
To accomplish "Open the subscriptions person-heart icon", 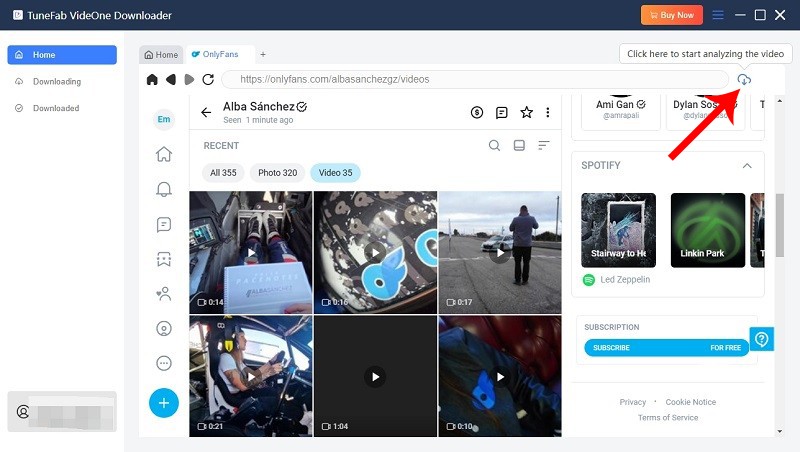I will point(164,294).
